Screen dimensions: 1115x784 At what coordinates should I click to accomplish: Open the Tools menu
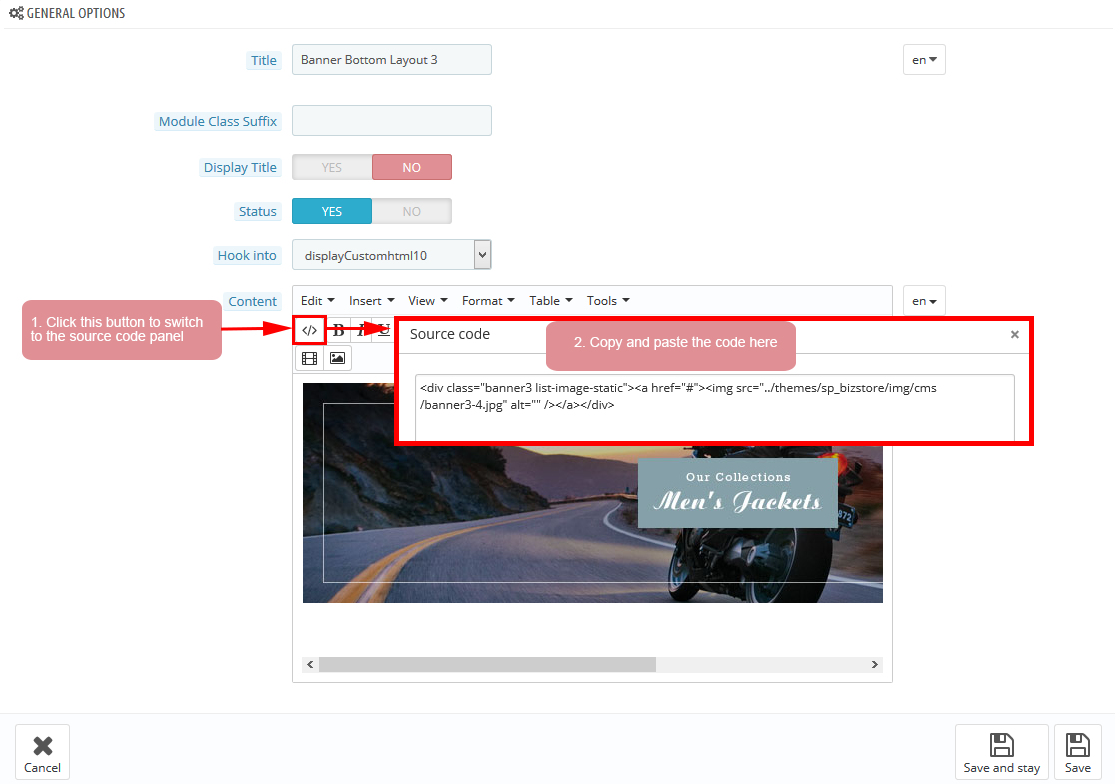click(x=608, y=301)
